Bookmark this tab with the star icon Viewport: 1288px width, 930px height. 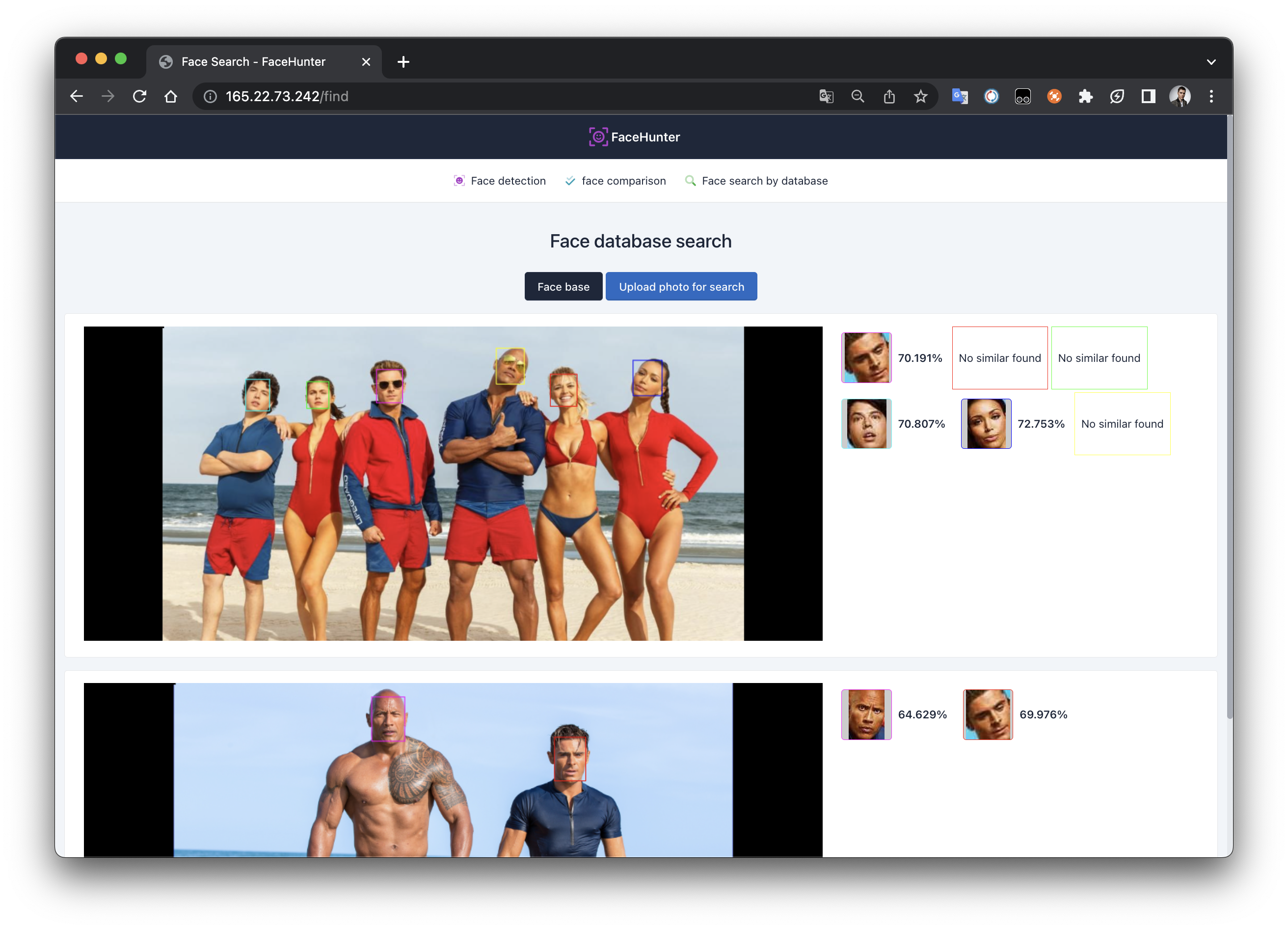920,97
